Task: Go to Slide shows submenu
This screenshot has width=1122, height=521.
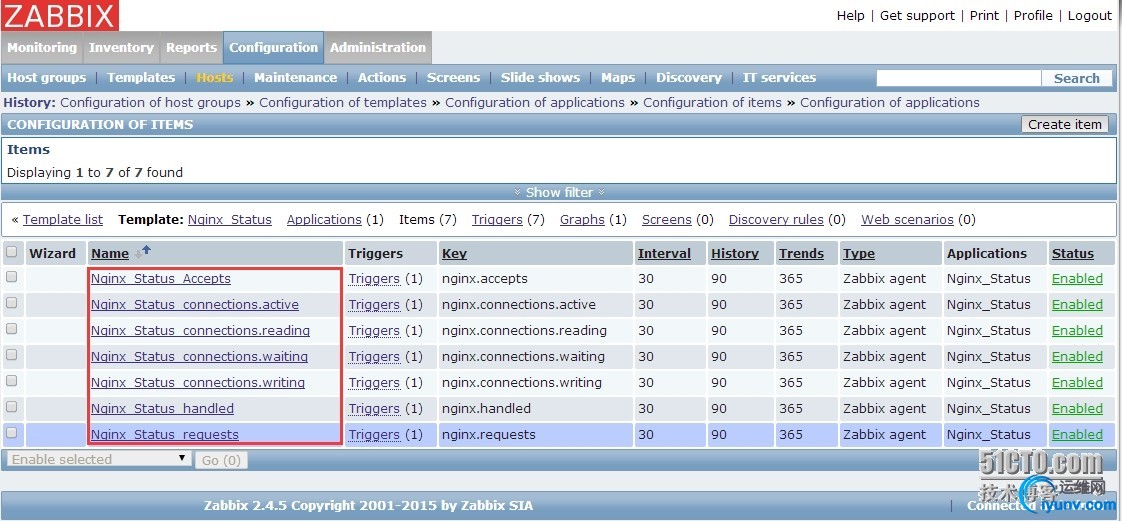Action: 540,77
